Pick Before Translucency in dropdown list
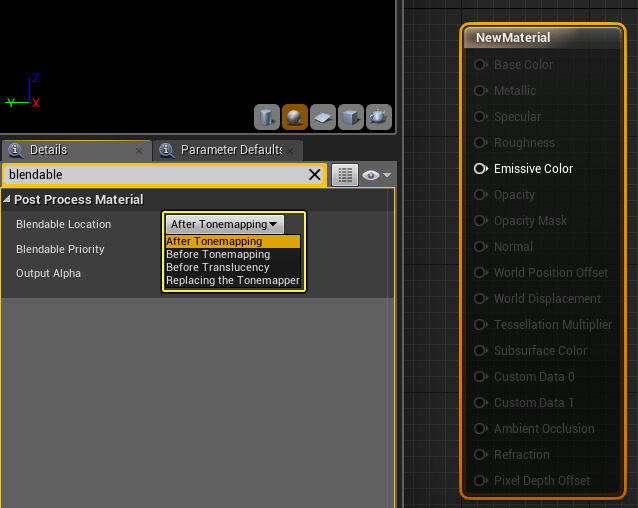The image size is (638, 508). point(218,267)
